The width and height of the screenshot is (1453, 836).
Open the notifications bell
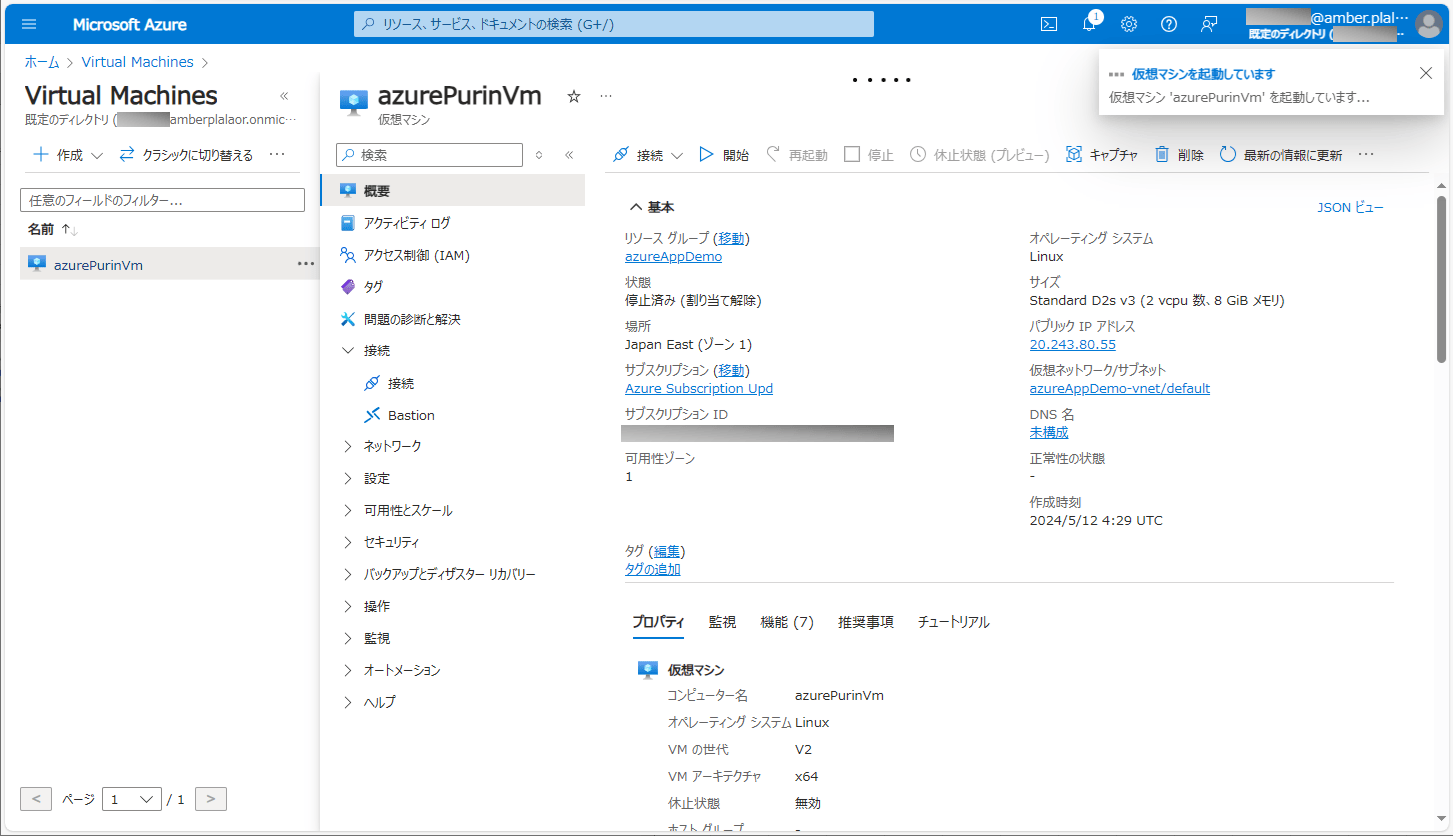pos(1089,24)
